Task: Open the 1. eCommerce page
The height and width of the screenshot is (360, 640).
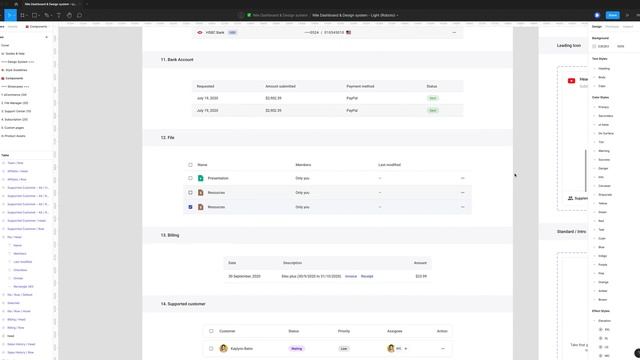Action: pos(14,95)
